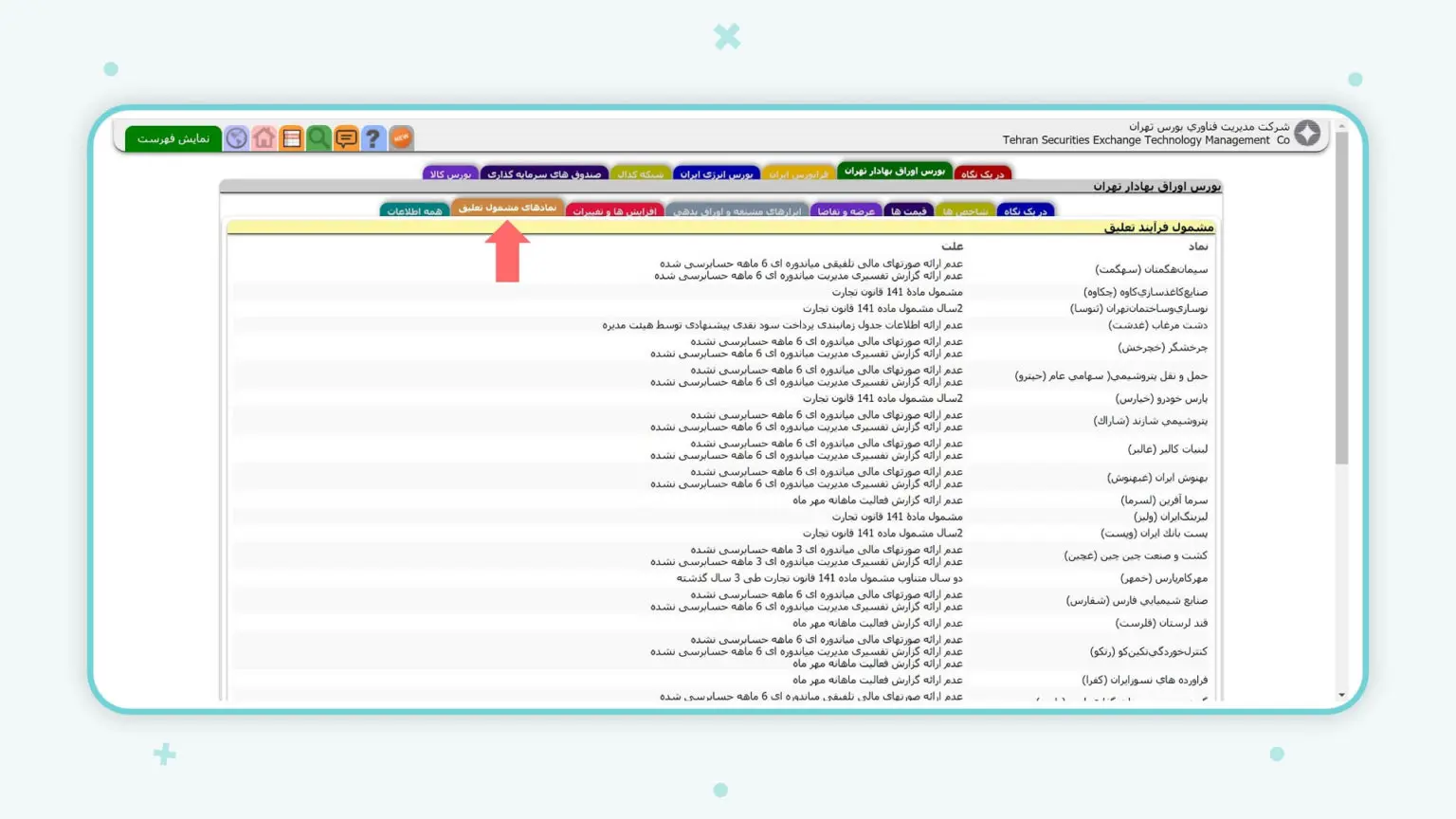Select the symbol لبنیات کالبر (غالبر)
Image resolution: width=1456 pixels, height=819 pixels.
pyautogui.click(x=1168, y=449)
